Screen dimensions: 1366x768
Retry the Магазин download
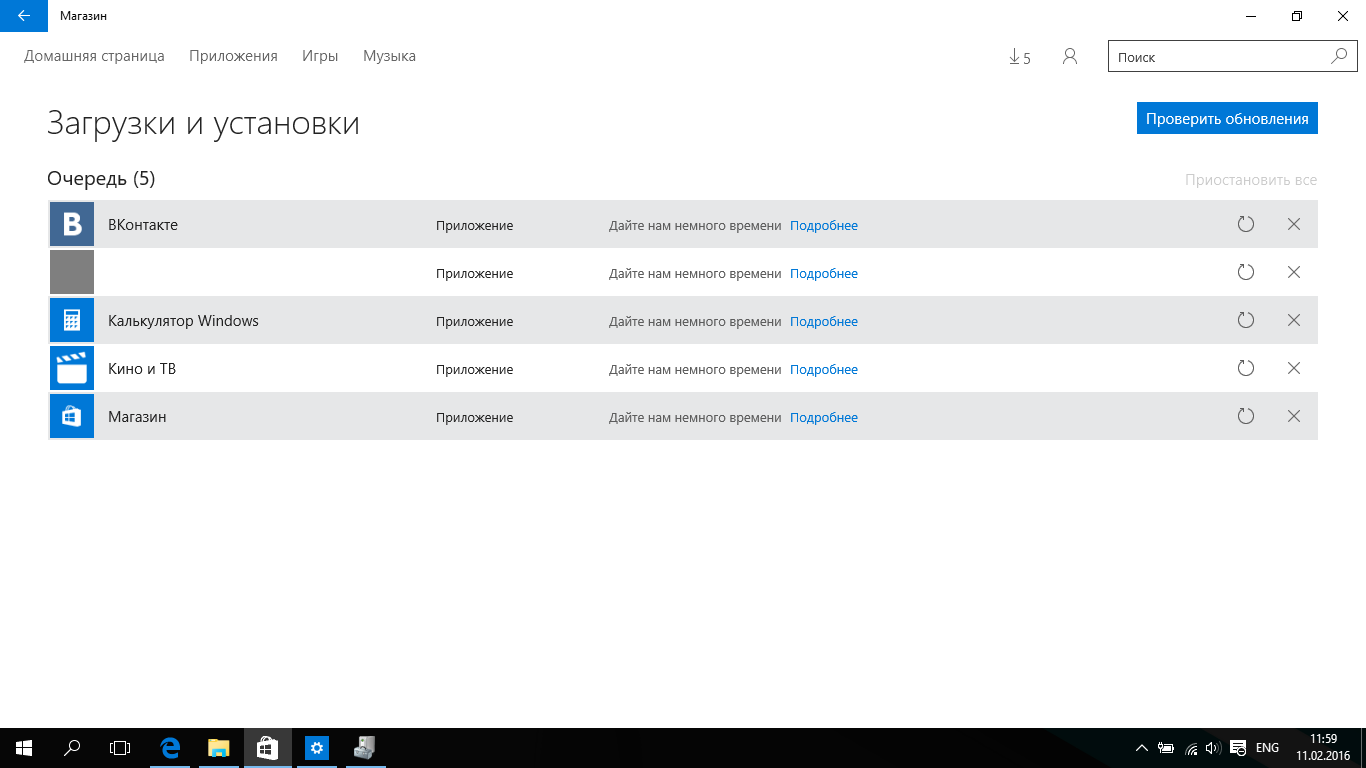click(1246, 417)
